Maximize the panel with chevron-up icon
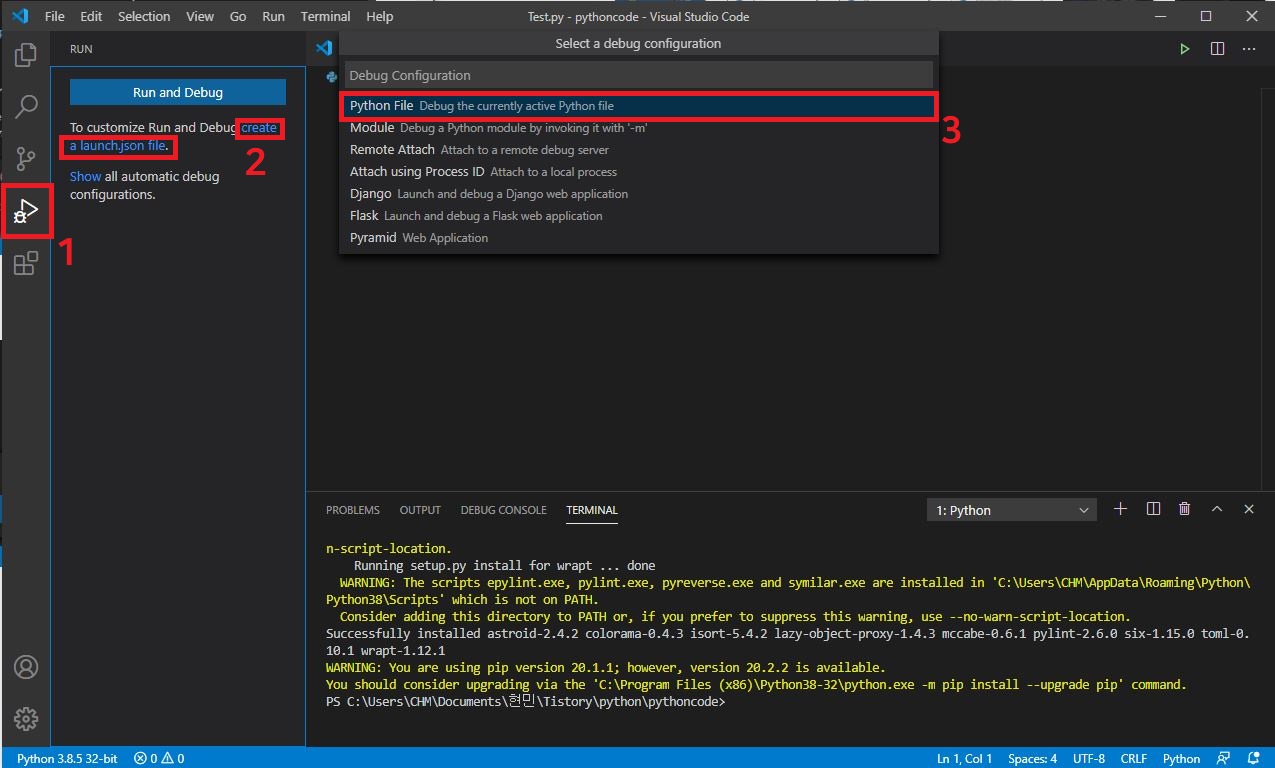1275x768 pixels. [1217, 509]
